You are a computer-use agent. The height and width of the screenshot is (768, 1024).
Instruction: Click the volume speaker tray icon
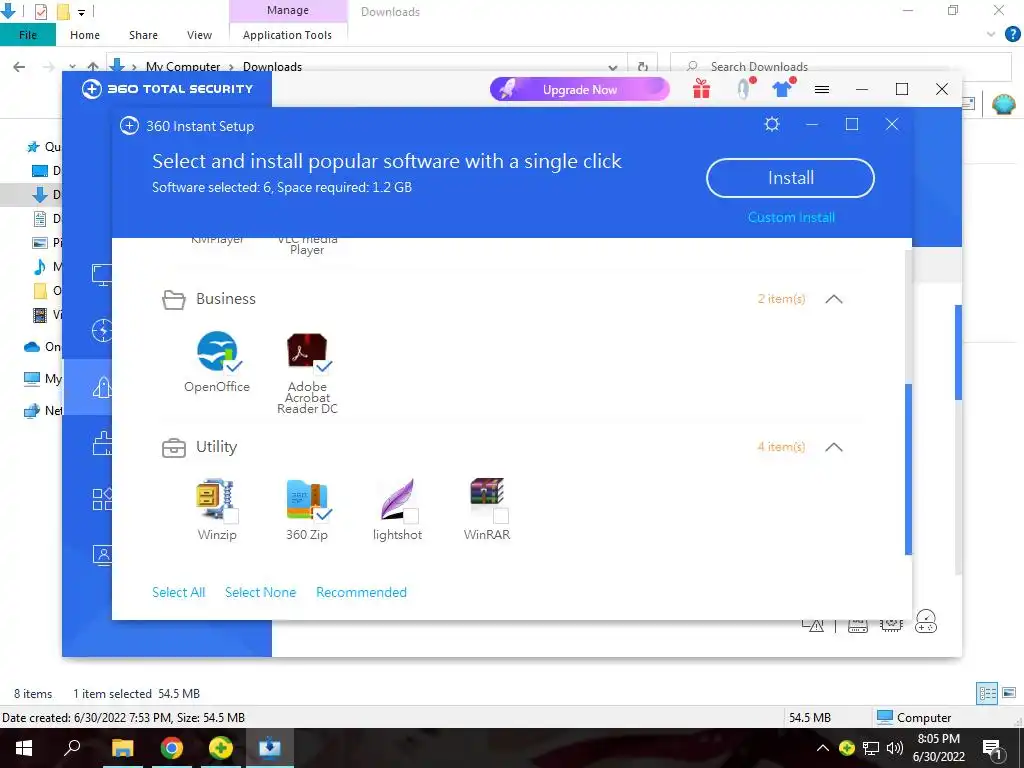click(x=894, y=748)
